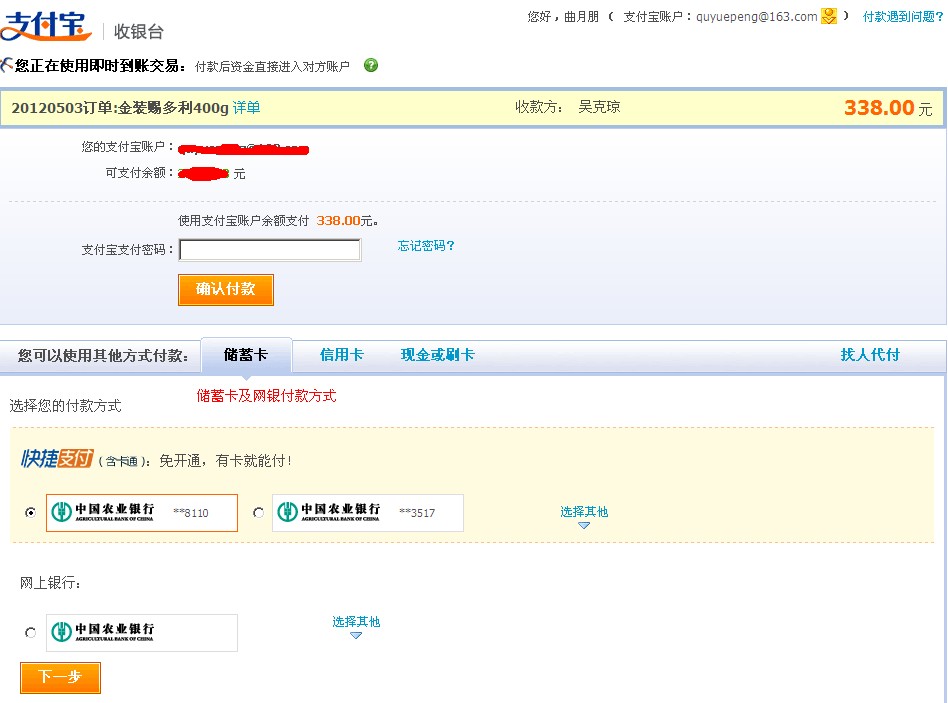Open the 找人代付 tab
The height and width of the screenshot is (703, 948).
pos(870,355)
